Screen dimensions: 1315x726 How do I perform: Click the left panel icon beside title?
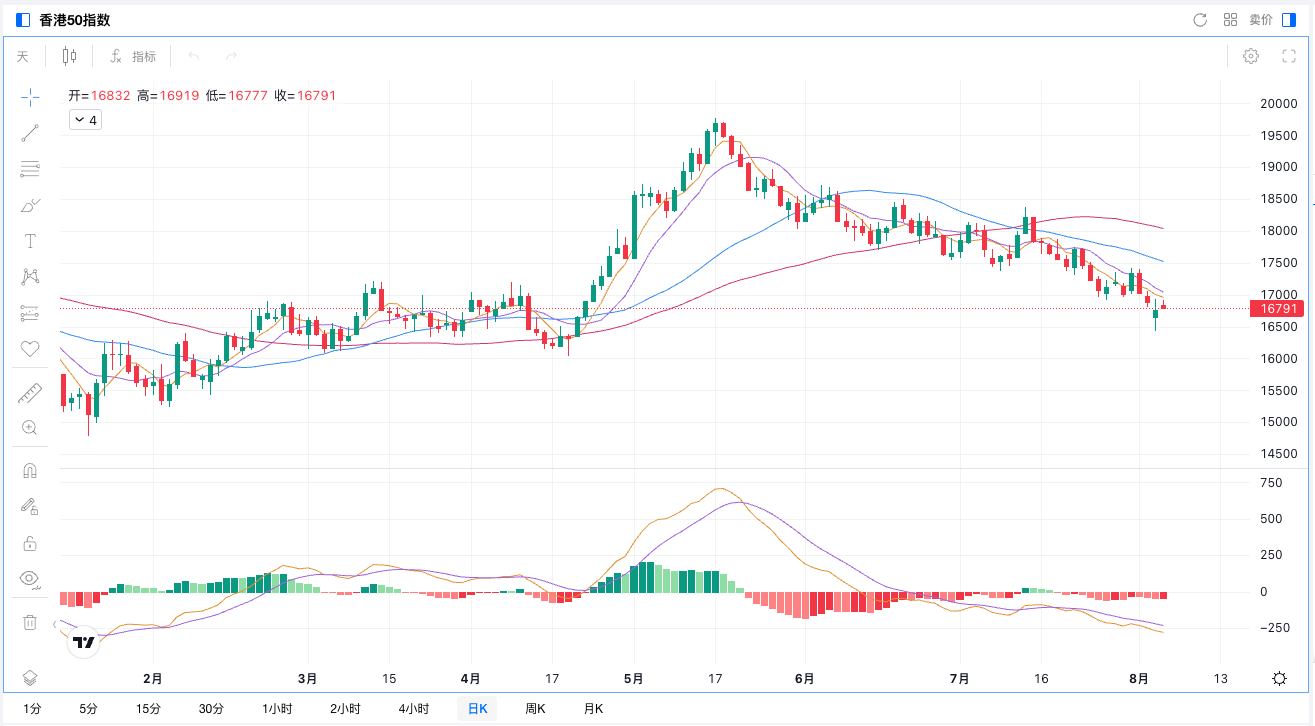tap(23, 19)
